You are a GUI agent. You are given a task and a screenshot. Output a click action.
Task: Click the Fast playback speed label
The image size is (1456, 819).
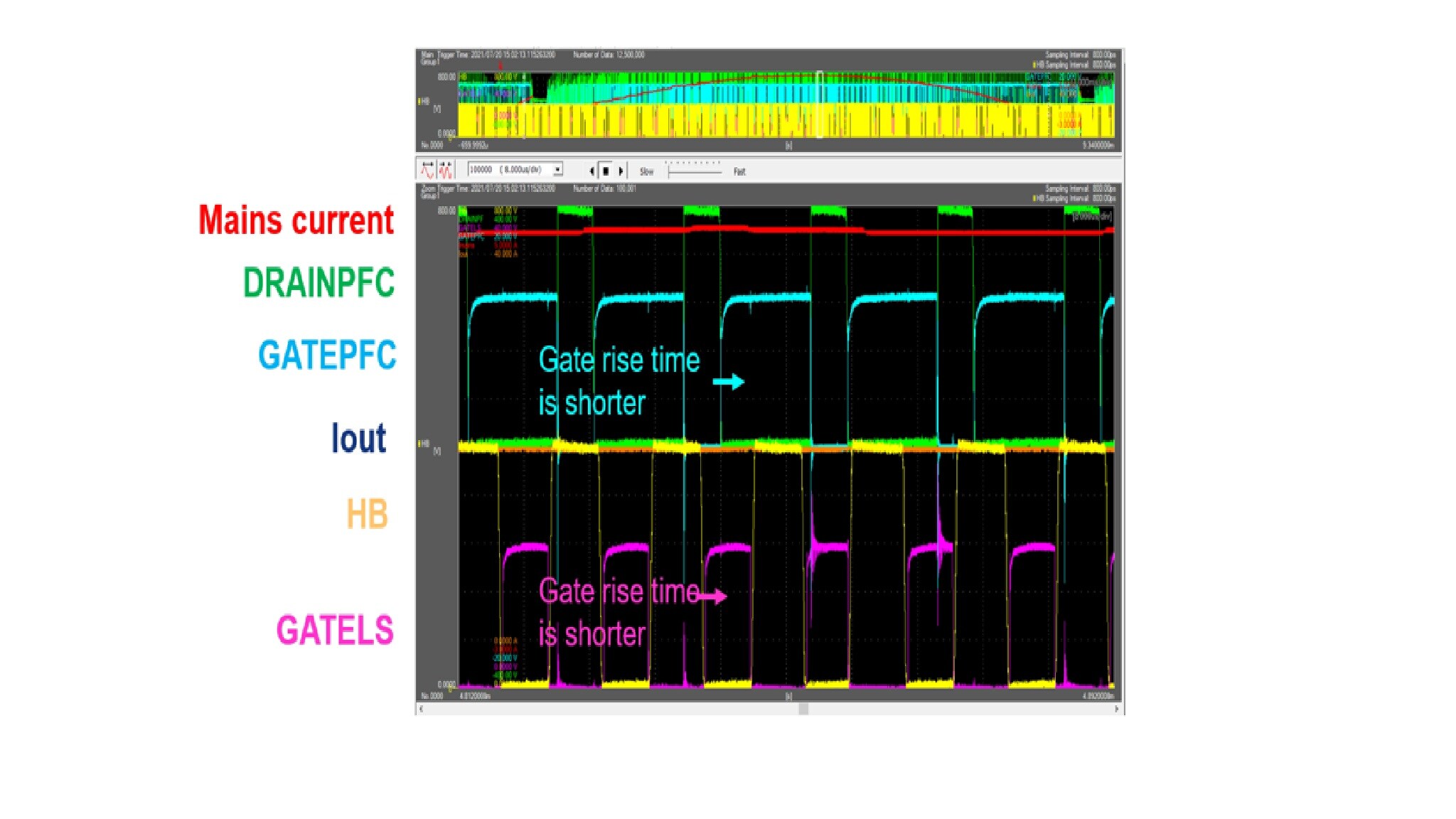739,171
